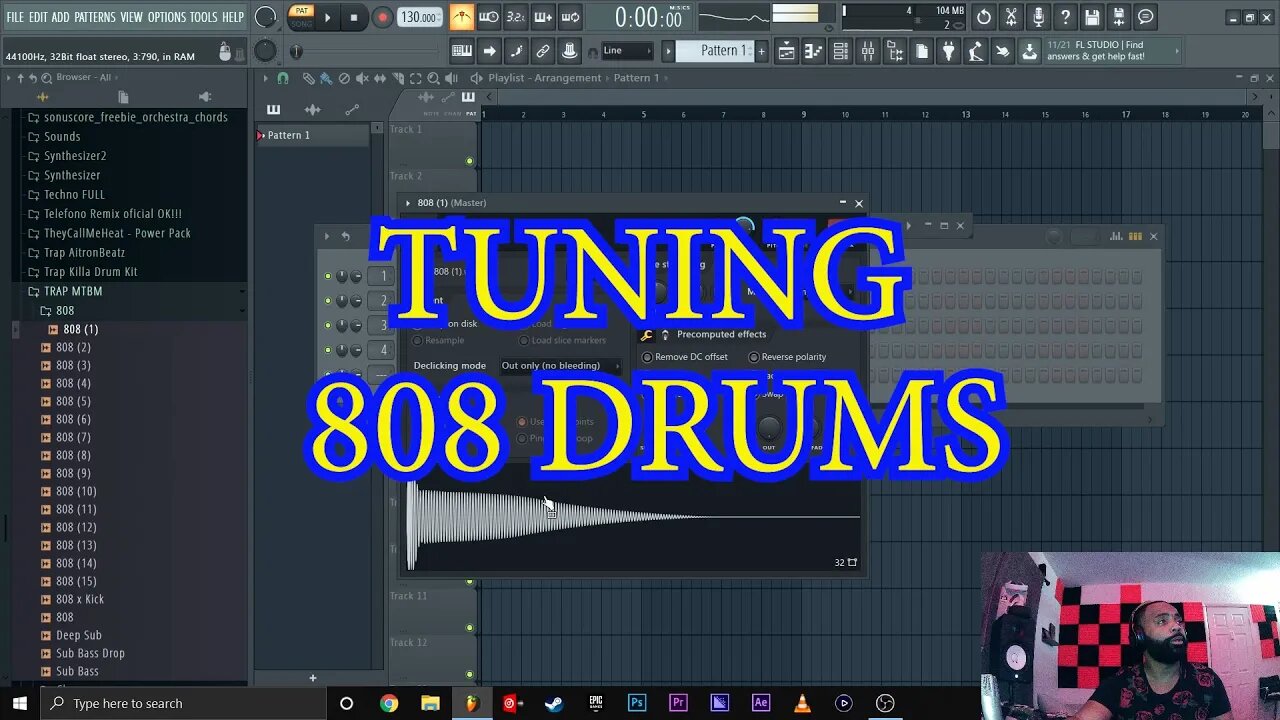The width and height of the screenshot is (1280, 720).
Task: Open the TOOLS menu
Action: pos(203,17)
